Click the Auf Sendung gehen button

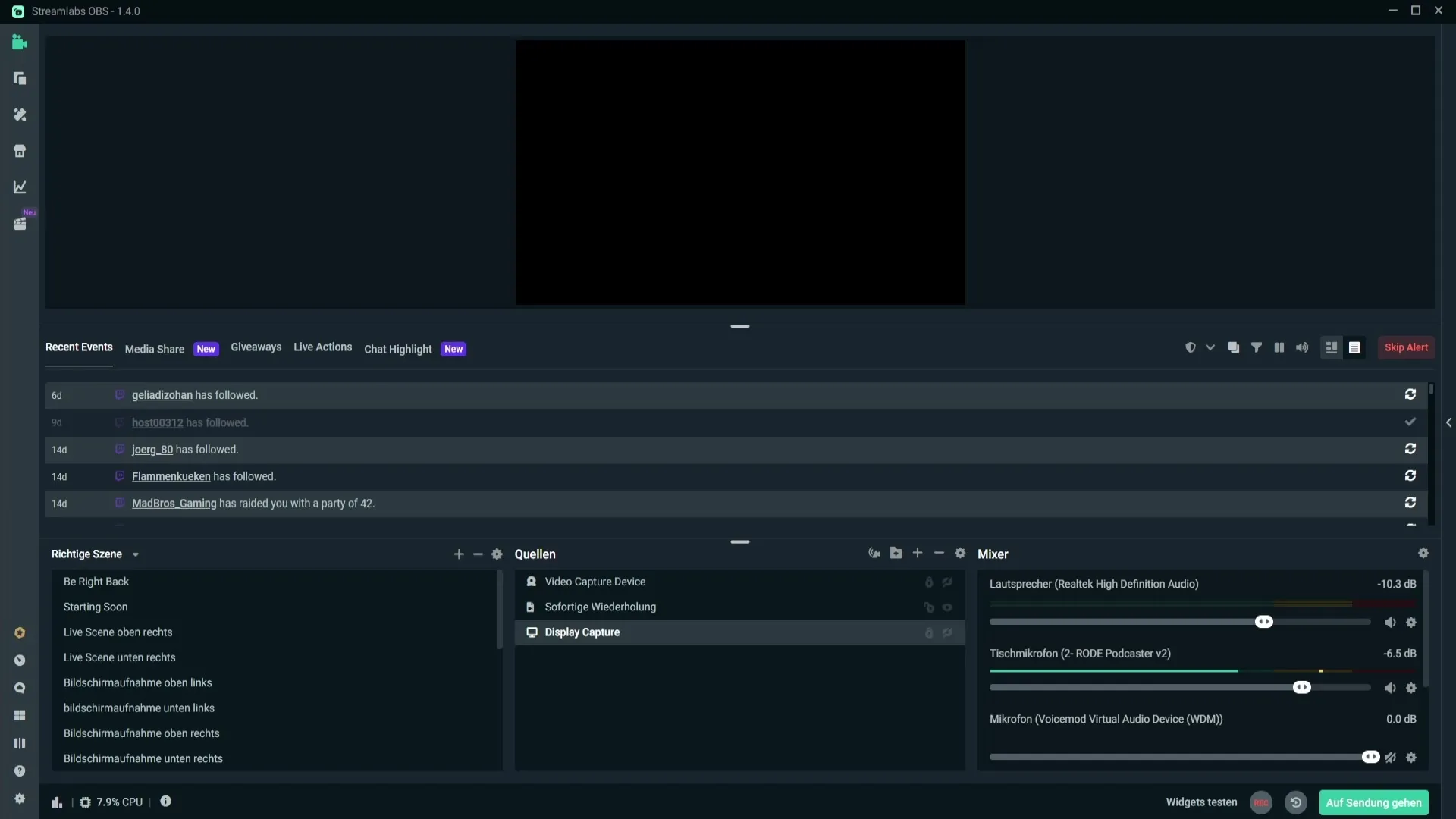(x=1373, y=802)
